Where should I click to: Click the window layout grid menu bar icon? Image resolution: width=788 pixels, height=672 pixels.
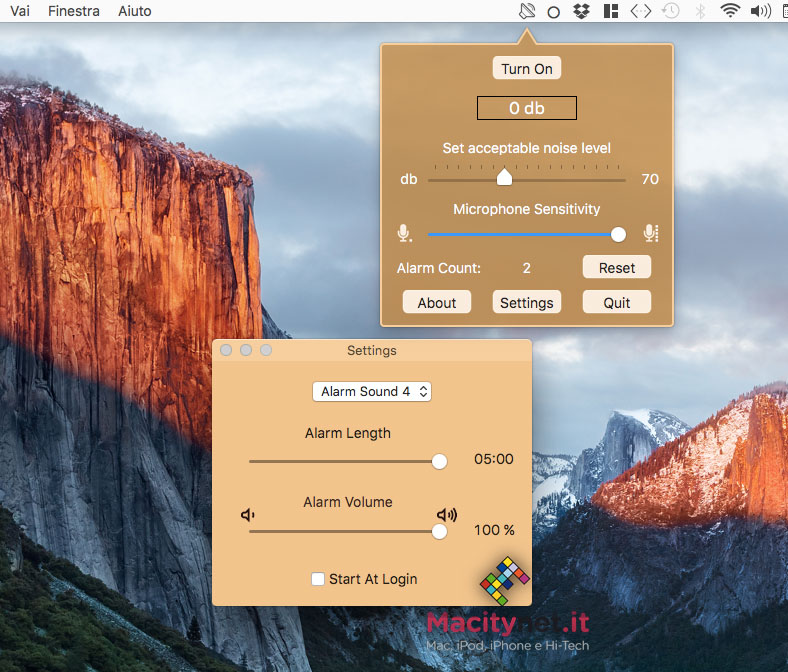(x=611, y=11)
